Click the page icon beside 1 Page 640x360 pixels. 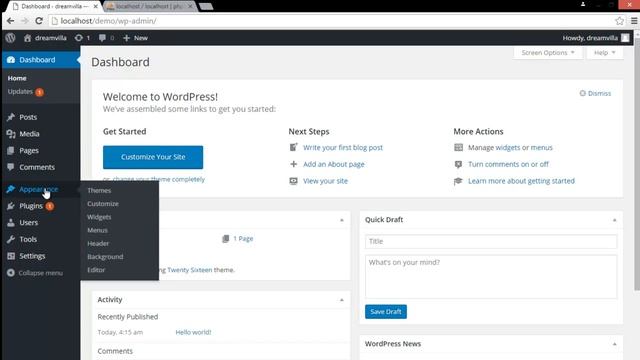(x=226, y=239)
